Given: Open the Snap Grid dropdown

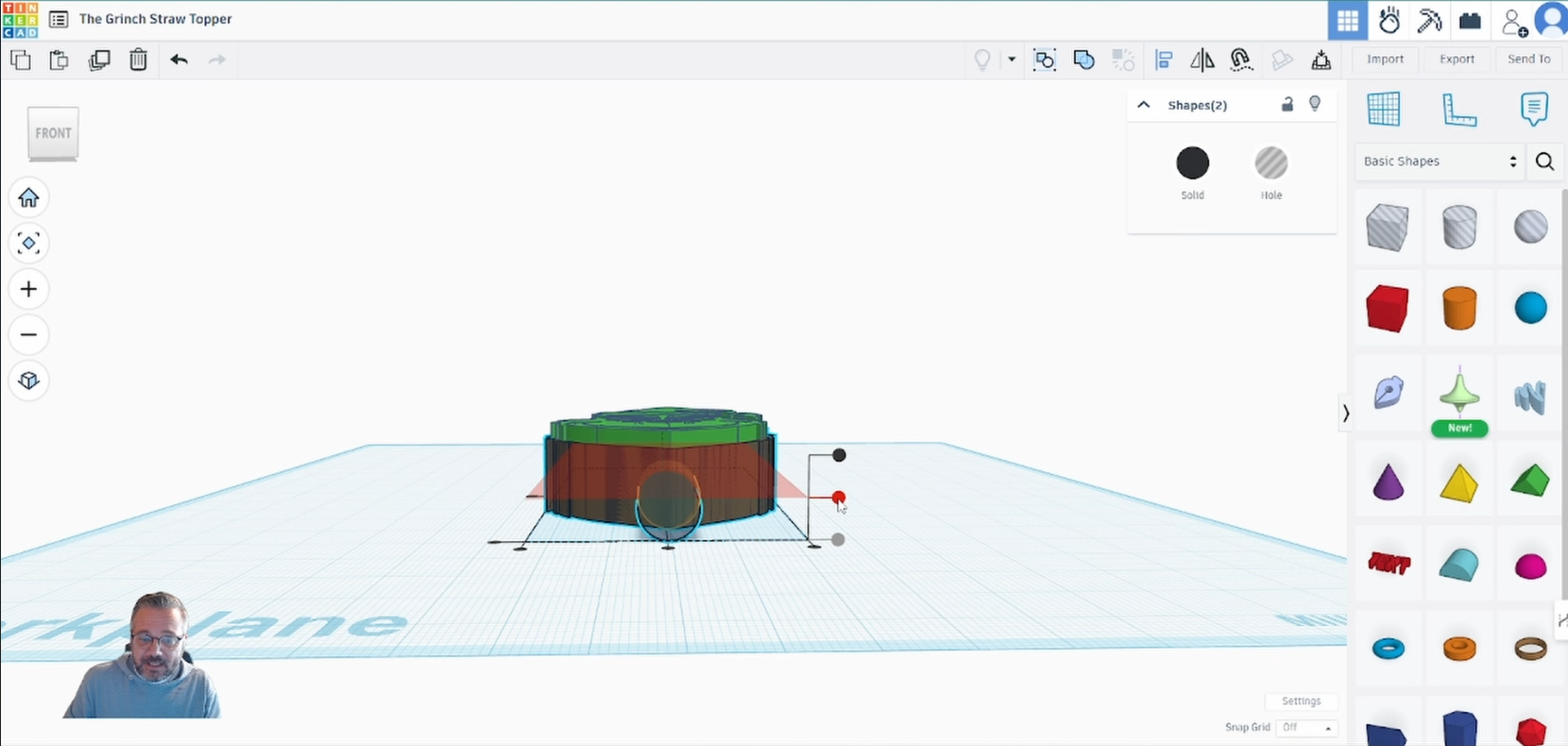Looking at the screenshot, I should (1306, 727).
